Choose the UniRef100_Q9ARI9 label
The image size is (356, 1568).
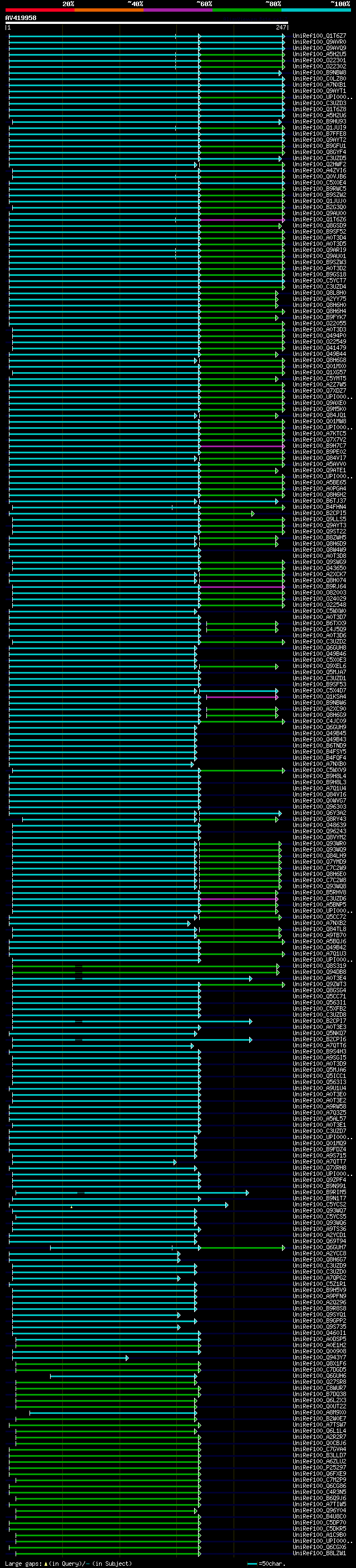319,250
